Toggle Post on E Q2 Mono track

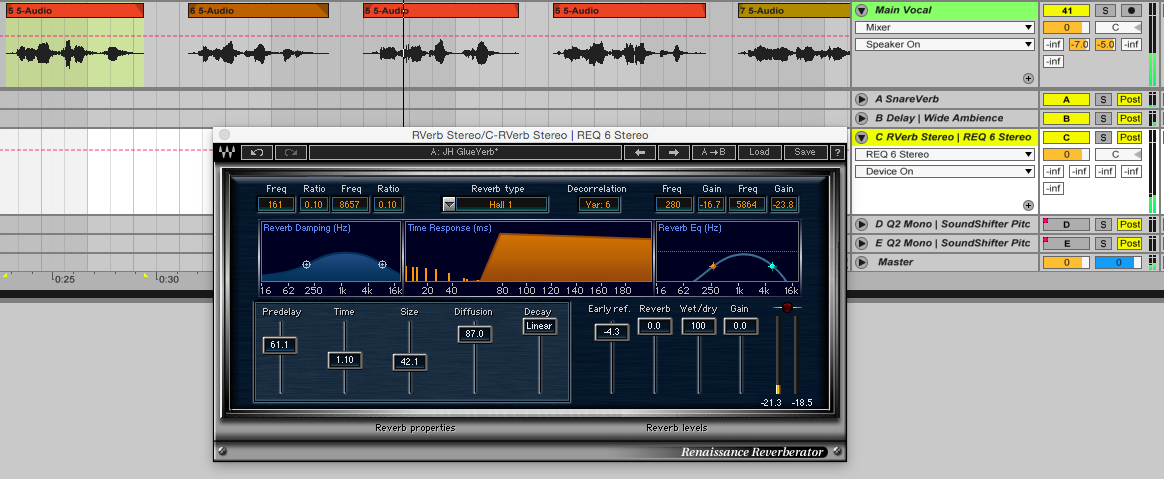(1130, 244)
